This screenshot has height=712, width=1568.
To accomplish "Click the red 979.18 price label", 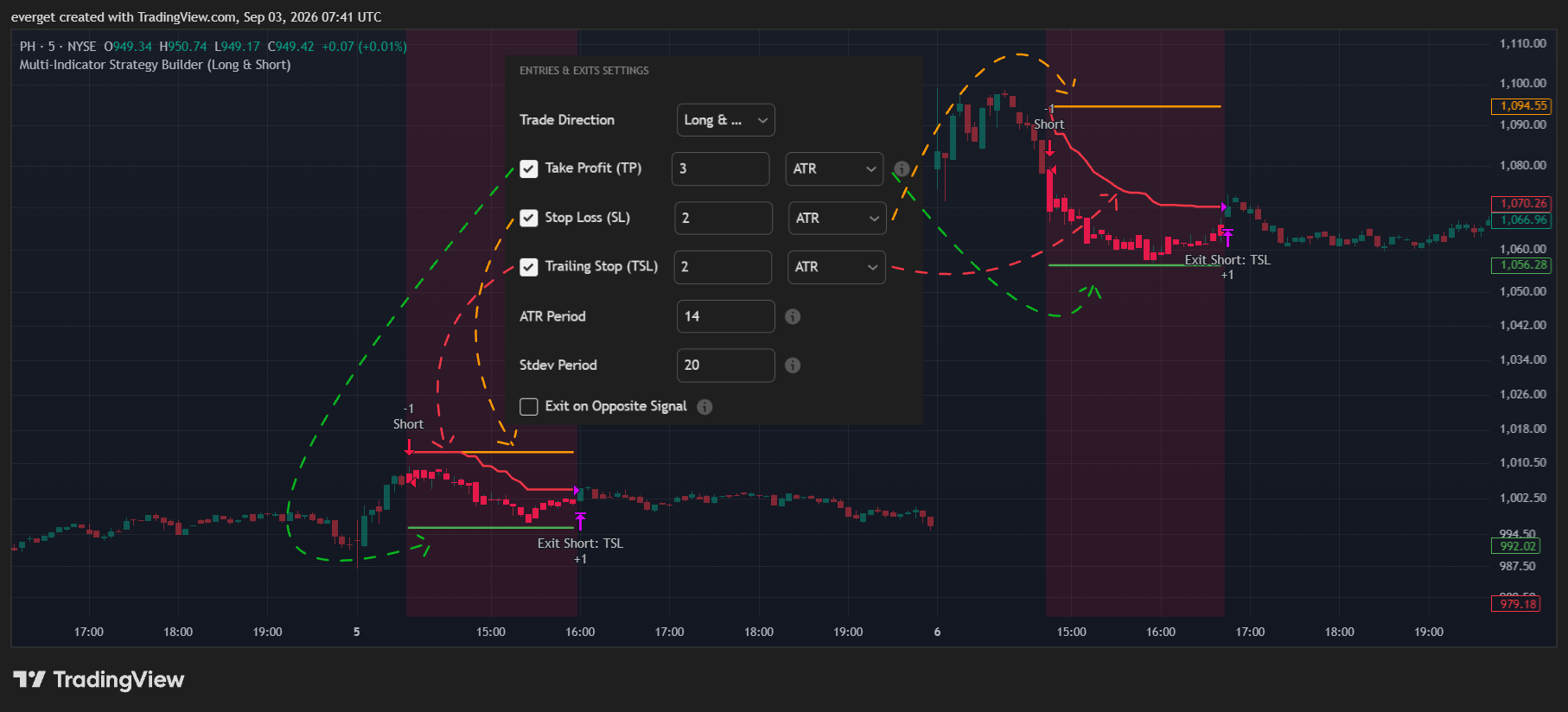I will tap(1516, 604).
